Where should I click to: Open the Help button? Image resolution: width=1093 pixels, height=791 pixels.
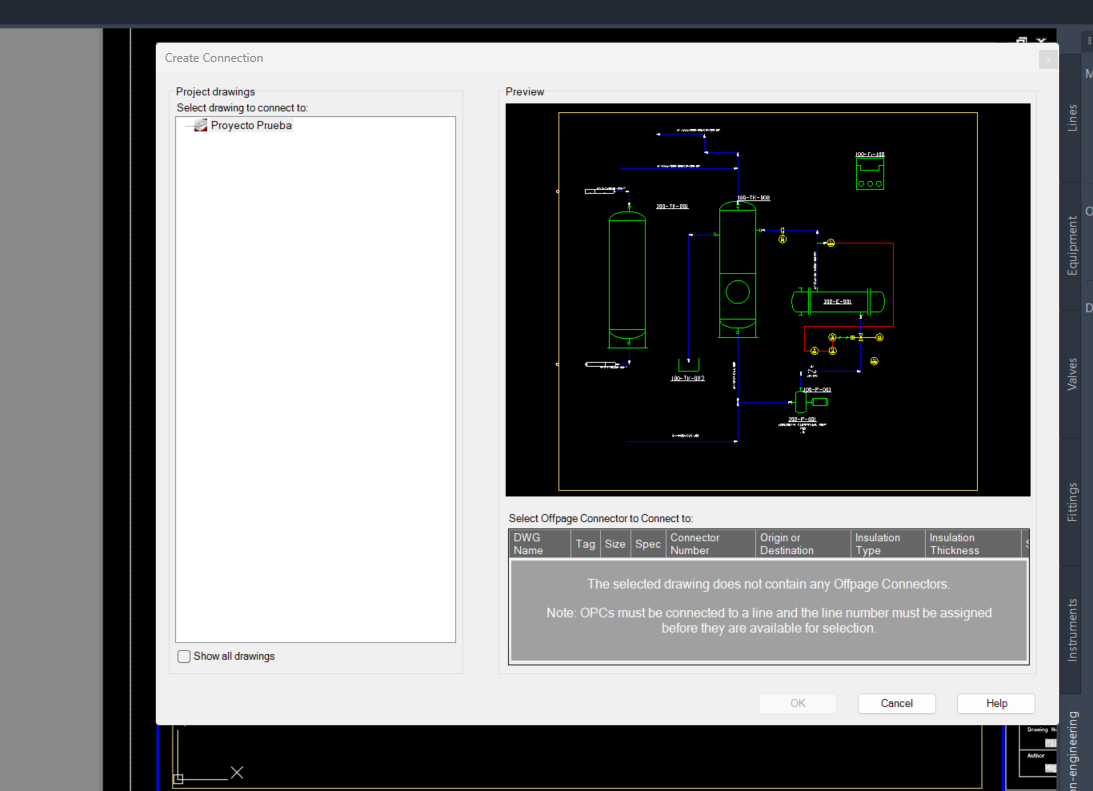click(x=996, y=703)
